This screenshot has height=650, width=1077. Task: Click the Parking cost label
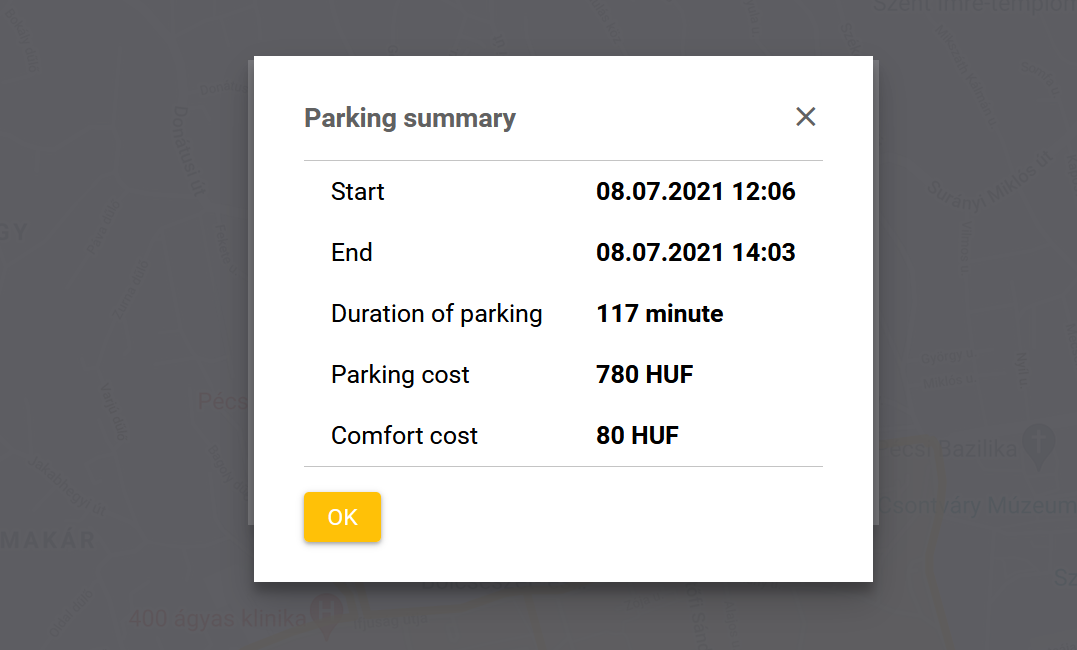400,375
